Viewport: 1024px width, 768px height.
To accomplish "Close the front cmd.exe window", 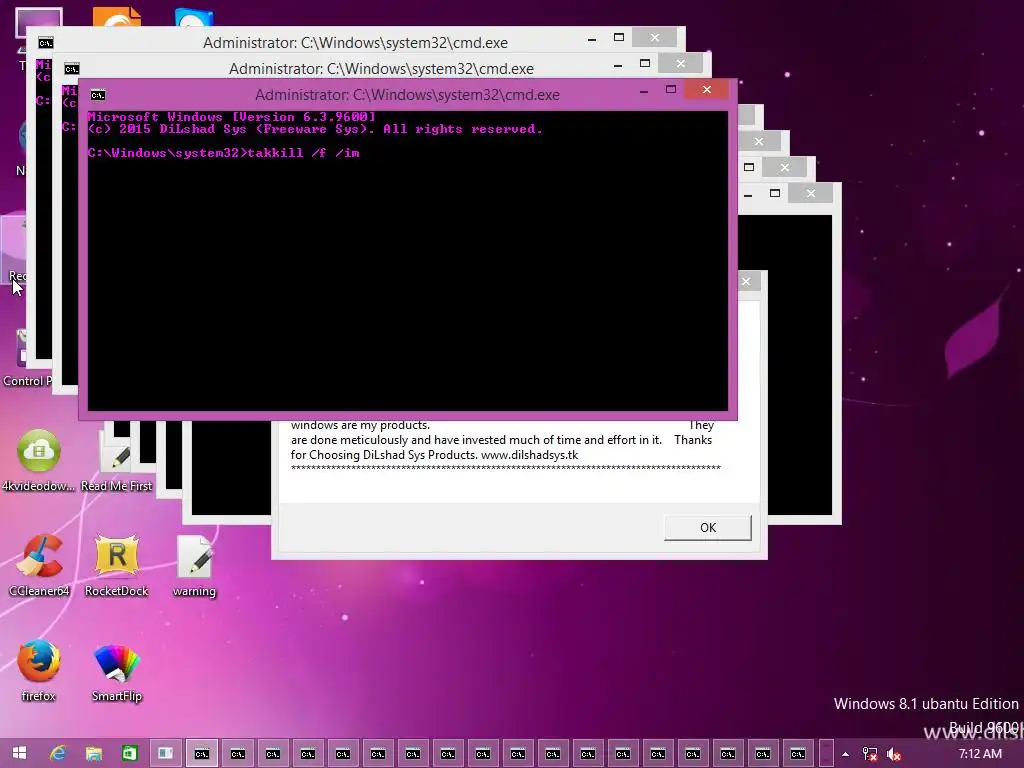I will point(707,89).
